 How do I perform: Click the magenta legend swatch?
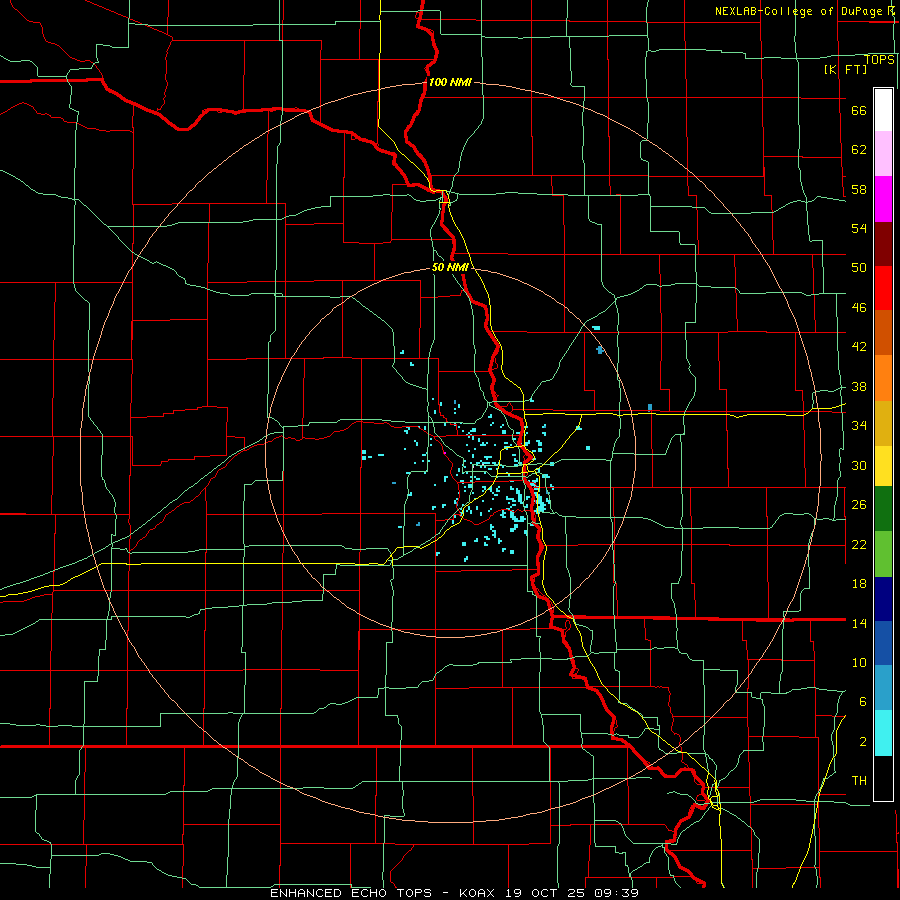click(883, 199)
